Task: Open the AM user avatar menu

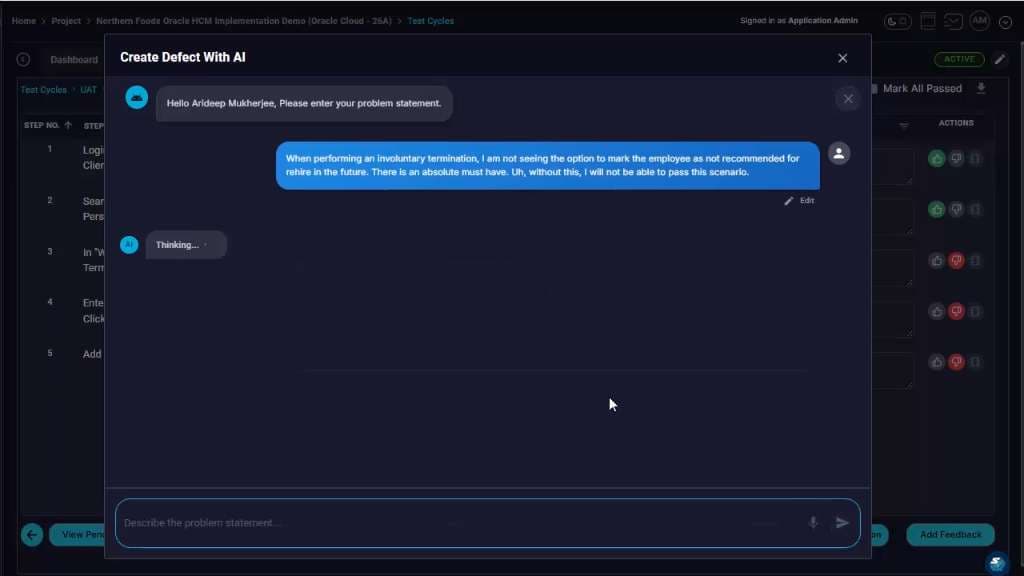Action: tap(980, 21)
